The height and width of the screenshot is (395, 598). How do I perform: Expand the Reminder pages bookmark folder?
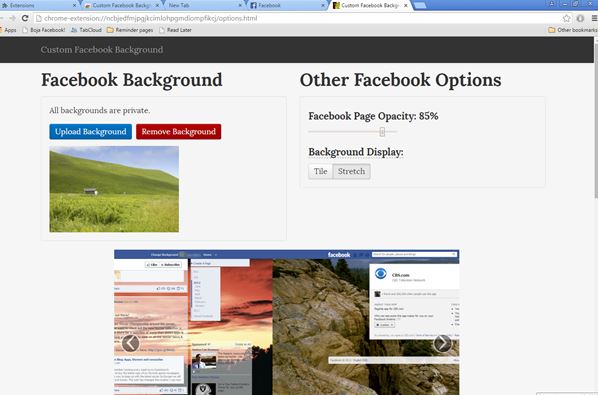point(130,30)
